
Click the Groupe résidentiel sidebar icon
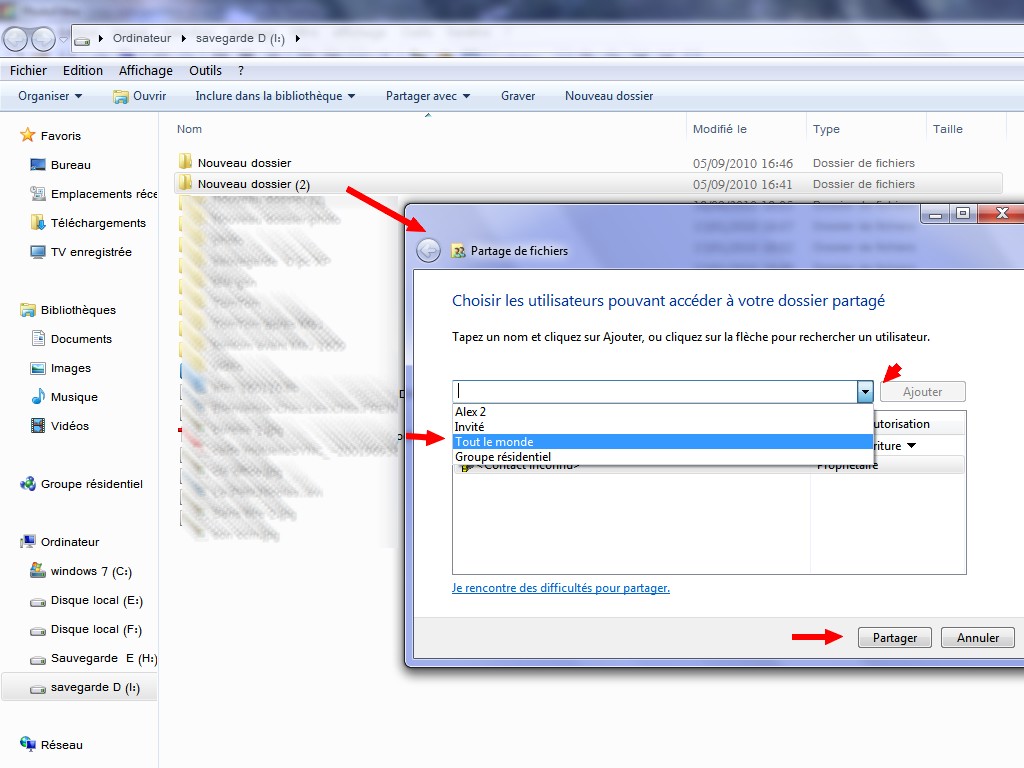tap(28, 484)
